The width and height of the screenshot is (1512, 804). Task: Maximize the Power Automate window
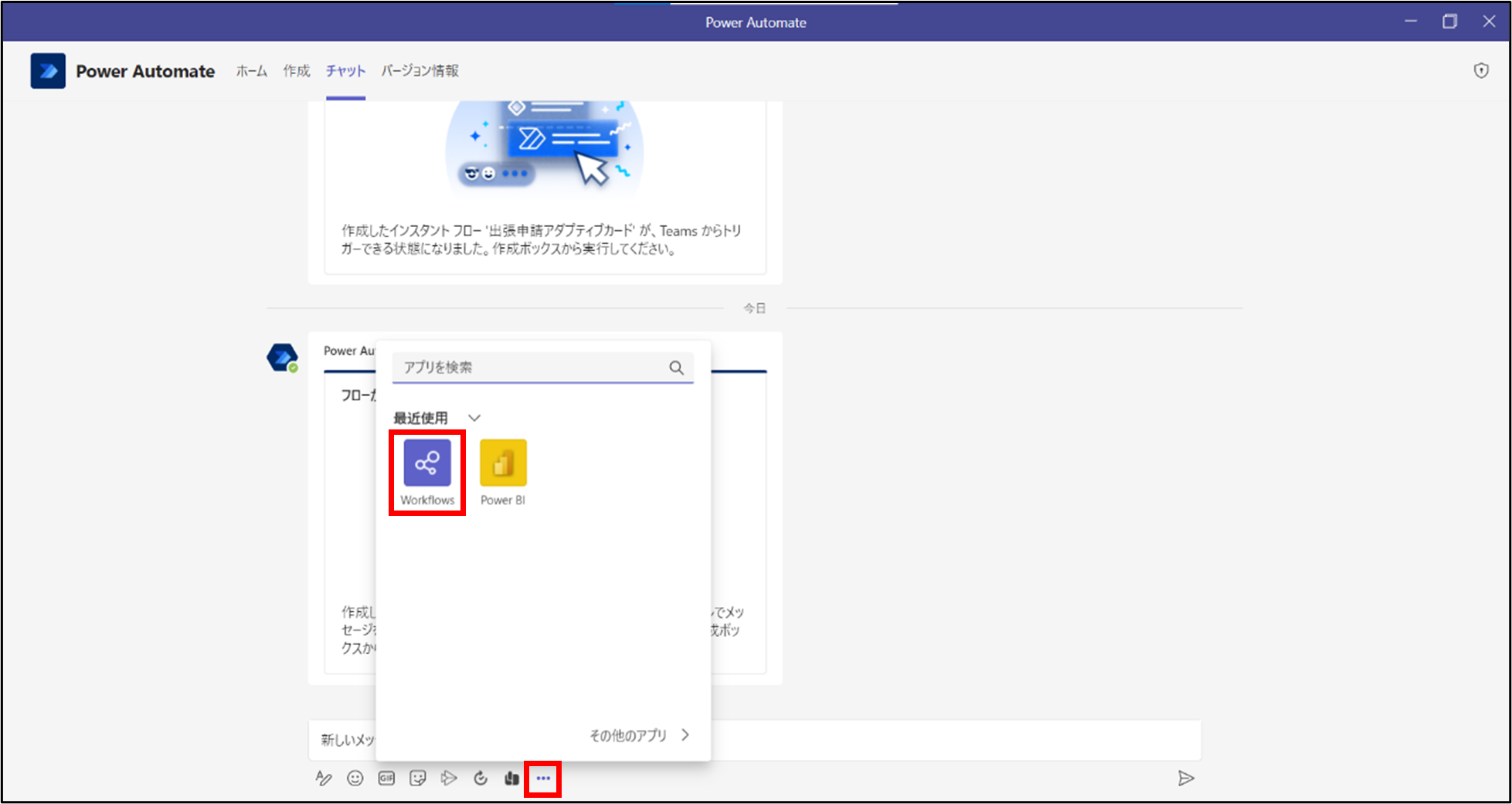(1449, 22)
